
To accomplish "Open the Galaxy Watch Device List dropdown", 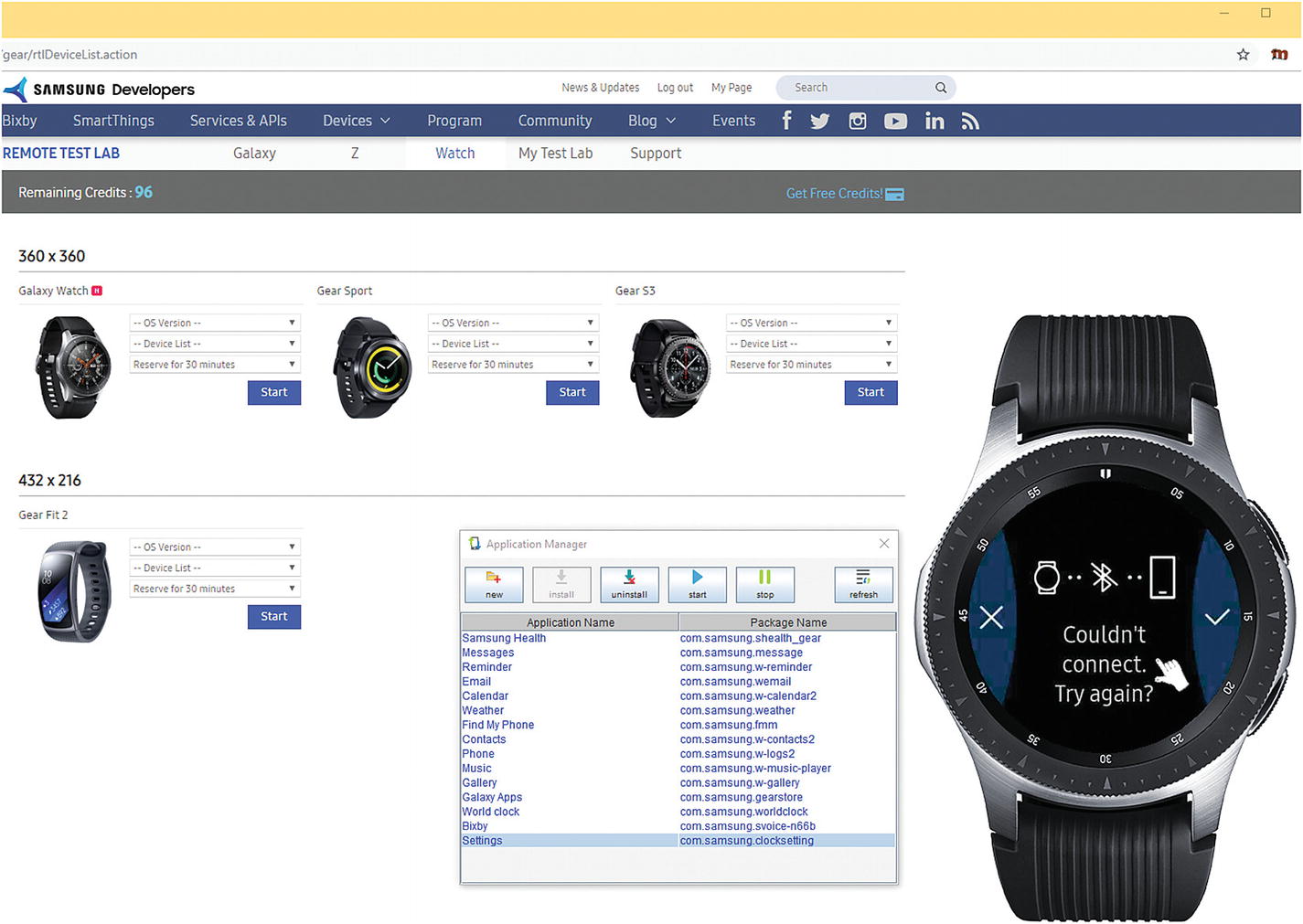I will (215, 344).
